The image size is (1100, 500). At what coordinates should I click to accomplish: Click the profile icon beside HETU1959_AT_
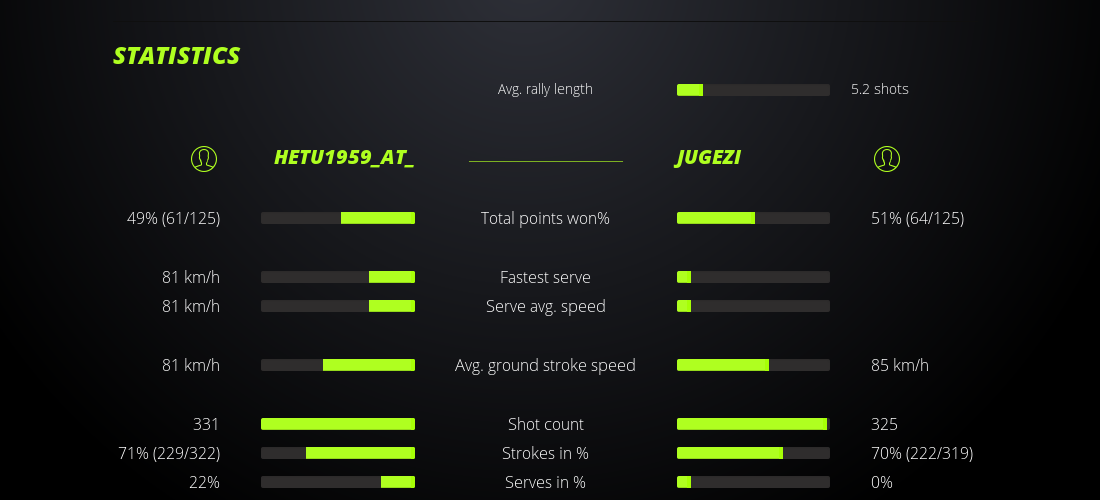coord(204,158)
